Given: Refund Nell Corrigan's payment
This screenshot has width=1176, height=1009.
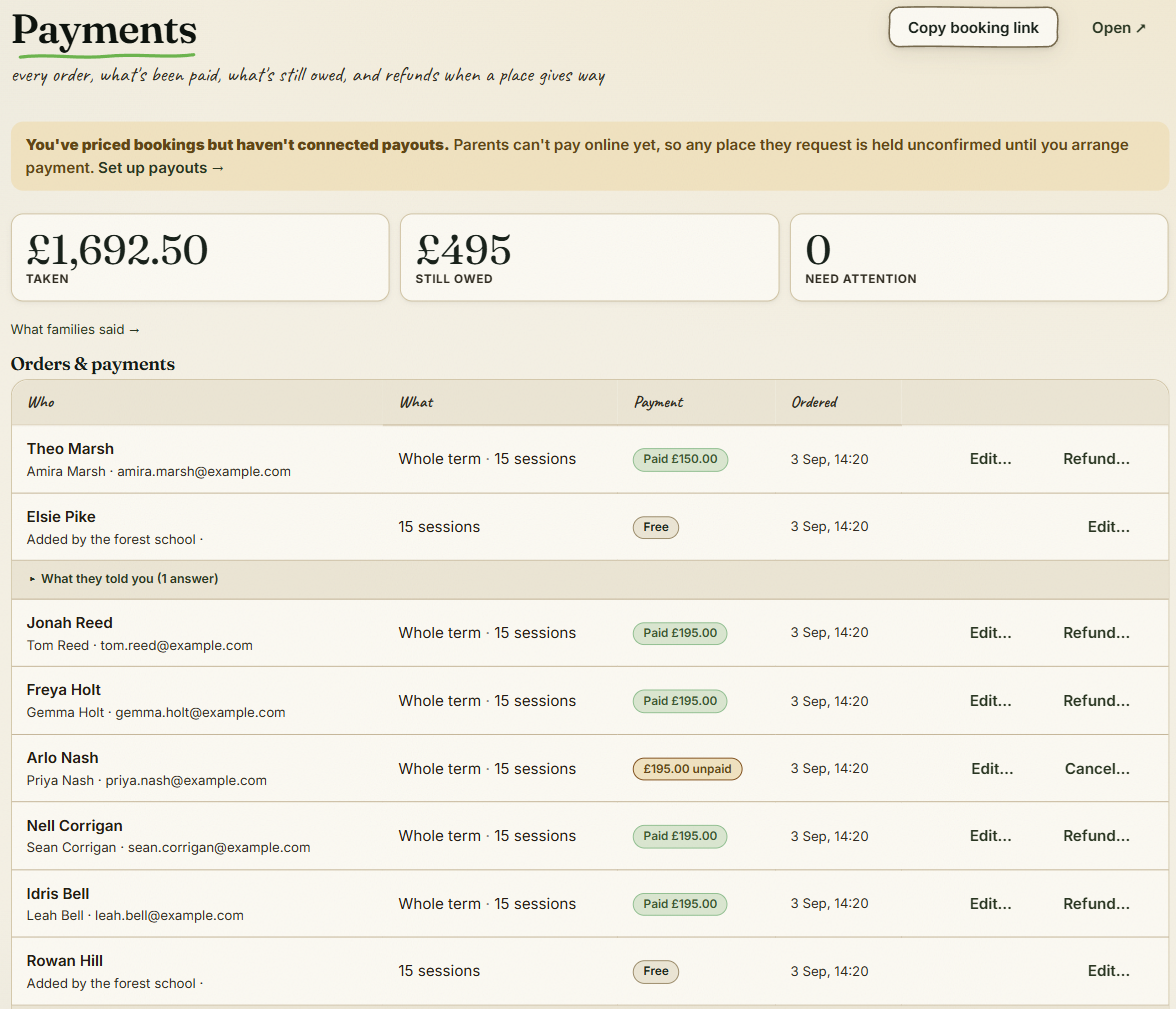Looking at the screenshot, I should coord(1096,836).
